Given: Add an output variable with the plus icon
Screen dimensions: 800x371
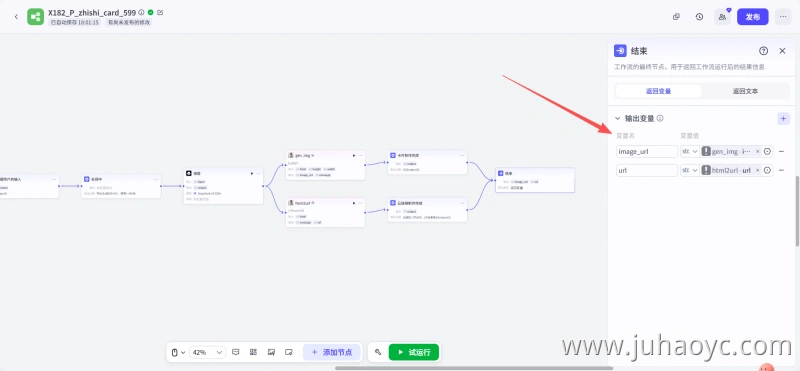Looking at the screenshot, I should click(x=783, y=118).
